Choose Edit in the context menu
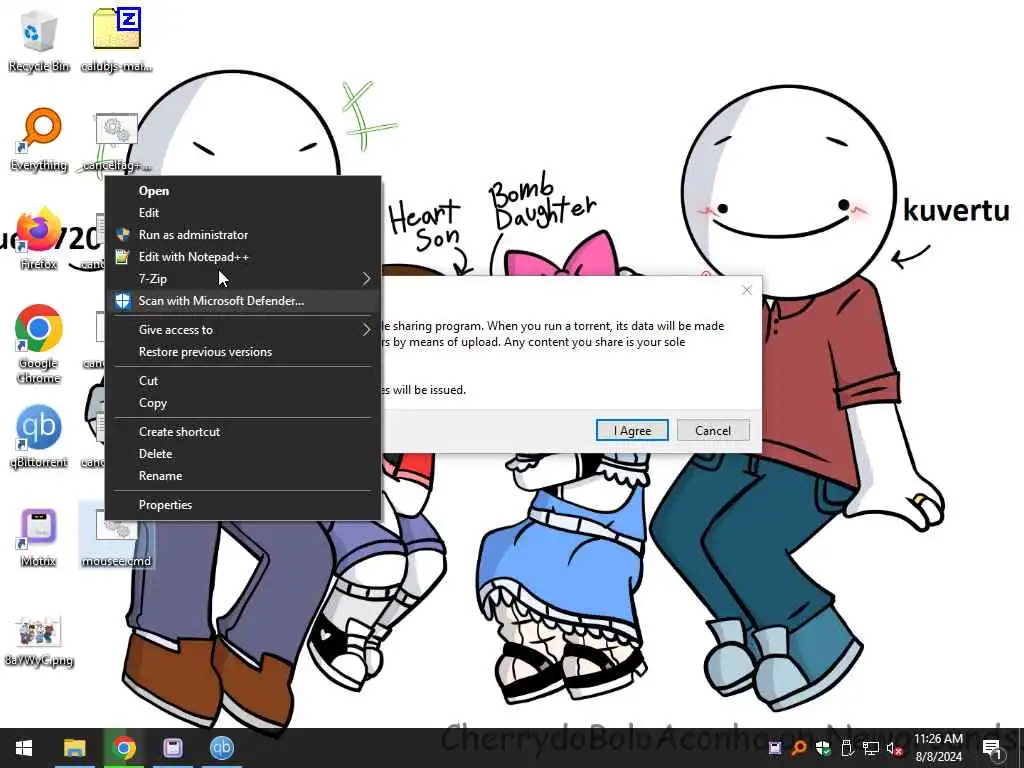 click(x=243, y=213)
